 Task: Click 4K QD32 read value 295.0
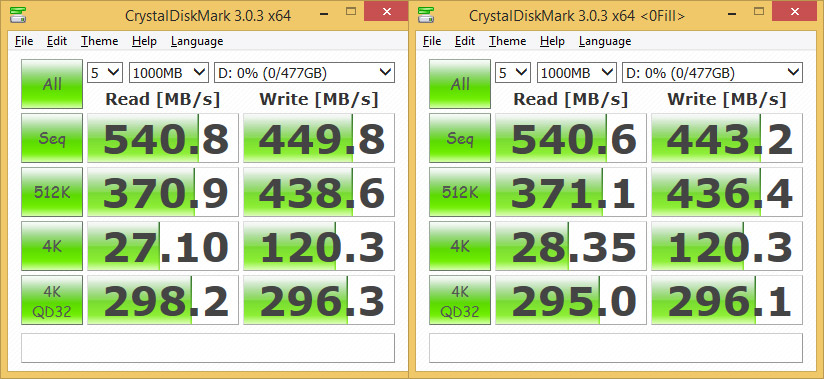(x=571, y=300)
